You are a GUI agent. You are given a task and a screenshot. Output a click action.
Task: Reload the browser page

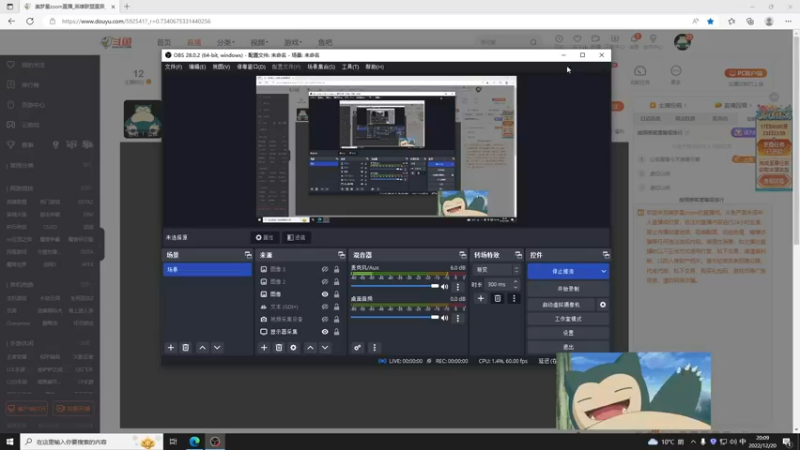(x=30, y=21)
